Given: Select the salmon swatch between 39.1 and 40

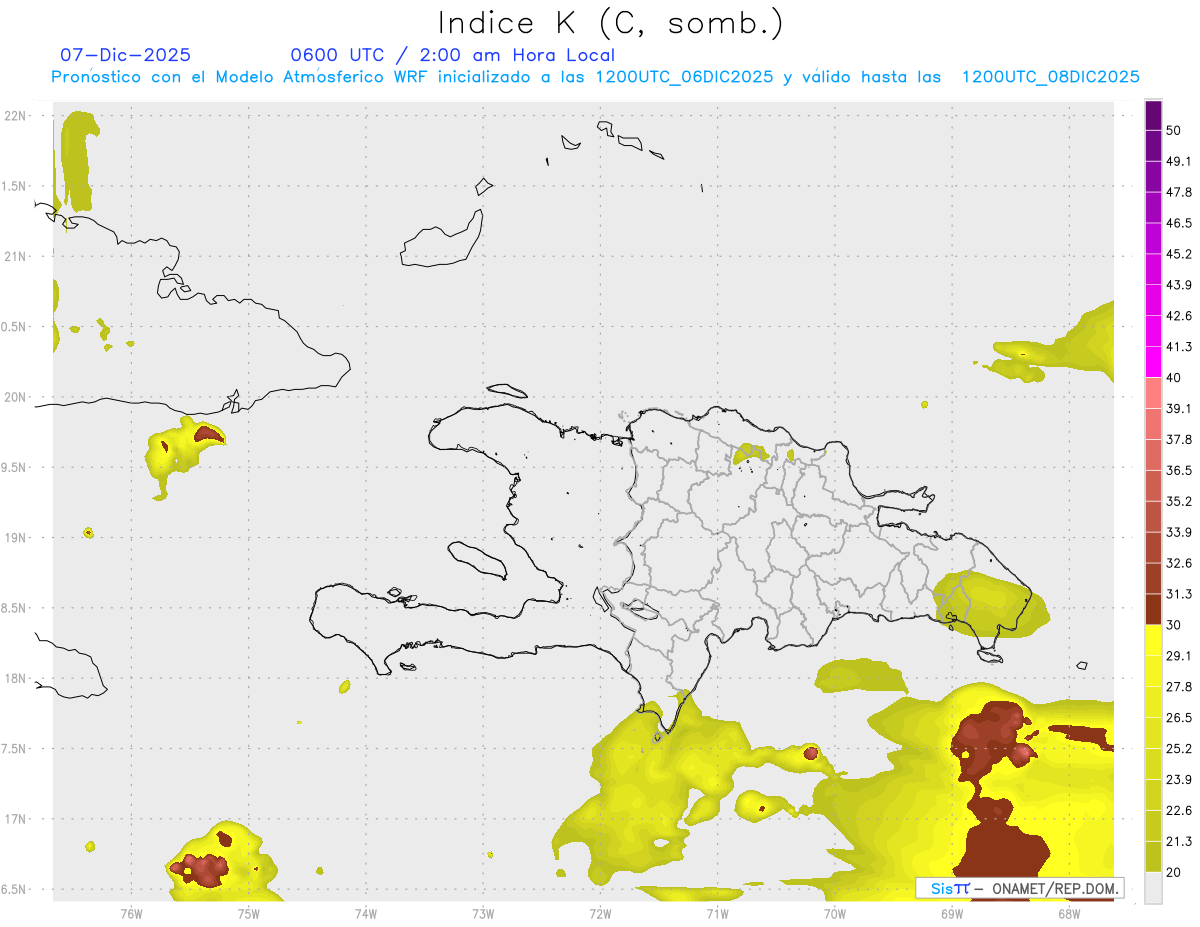Looking at the screenshot, I should coord(1154,393).
